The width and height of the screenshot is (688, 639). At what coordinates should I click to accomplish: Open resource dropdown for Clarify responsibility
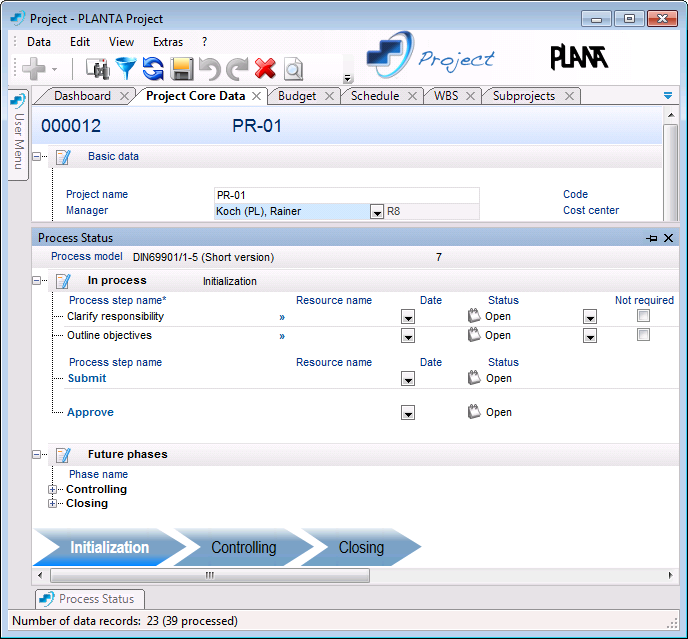[x=408, y=317]
